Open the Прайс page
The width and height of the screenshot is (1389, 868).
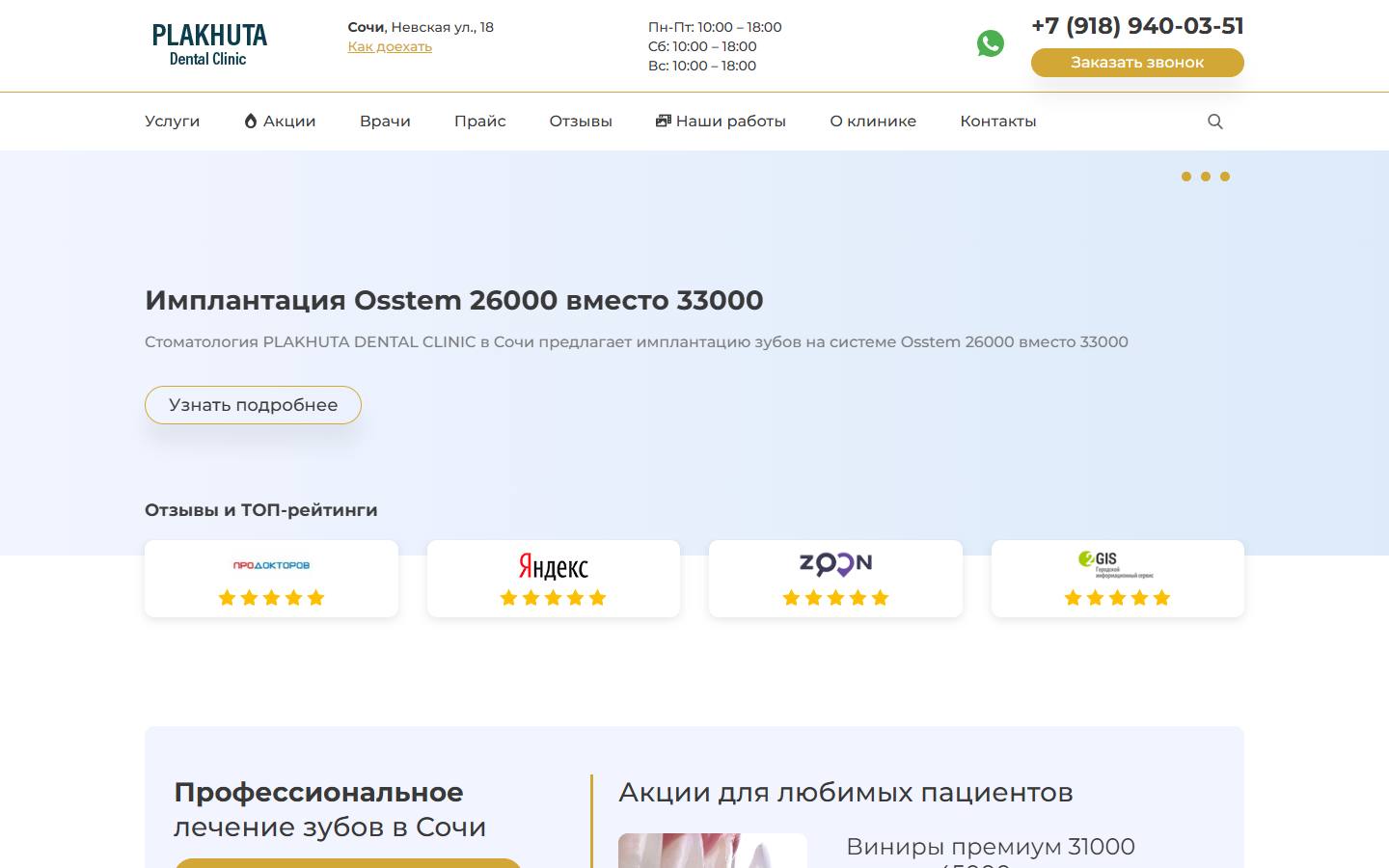point(480,122)
